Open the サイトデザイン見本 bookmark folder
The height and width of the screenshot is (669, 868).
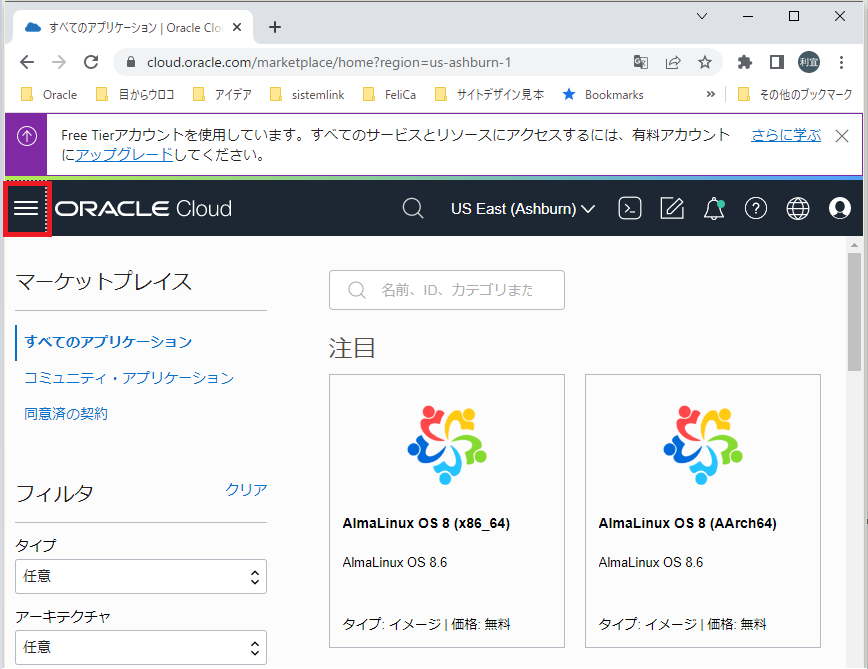tap(489, 95)
